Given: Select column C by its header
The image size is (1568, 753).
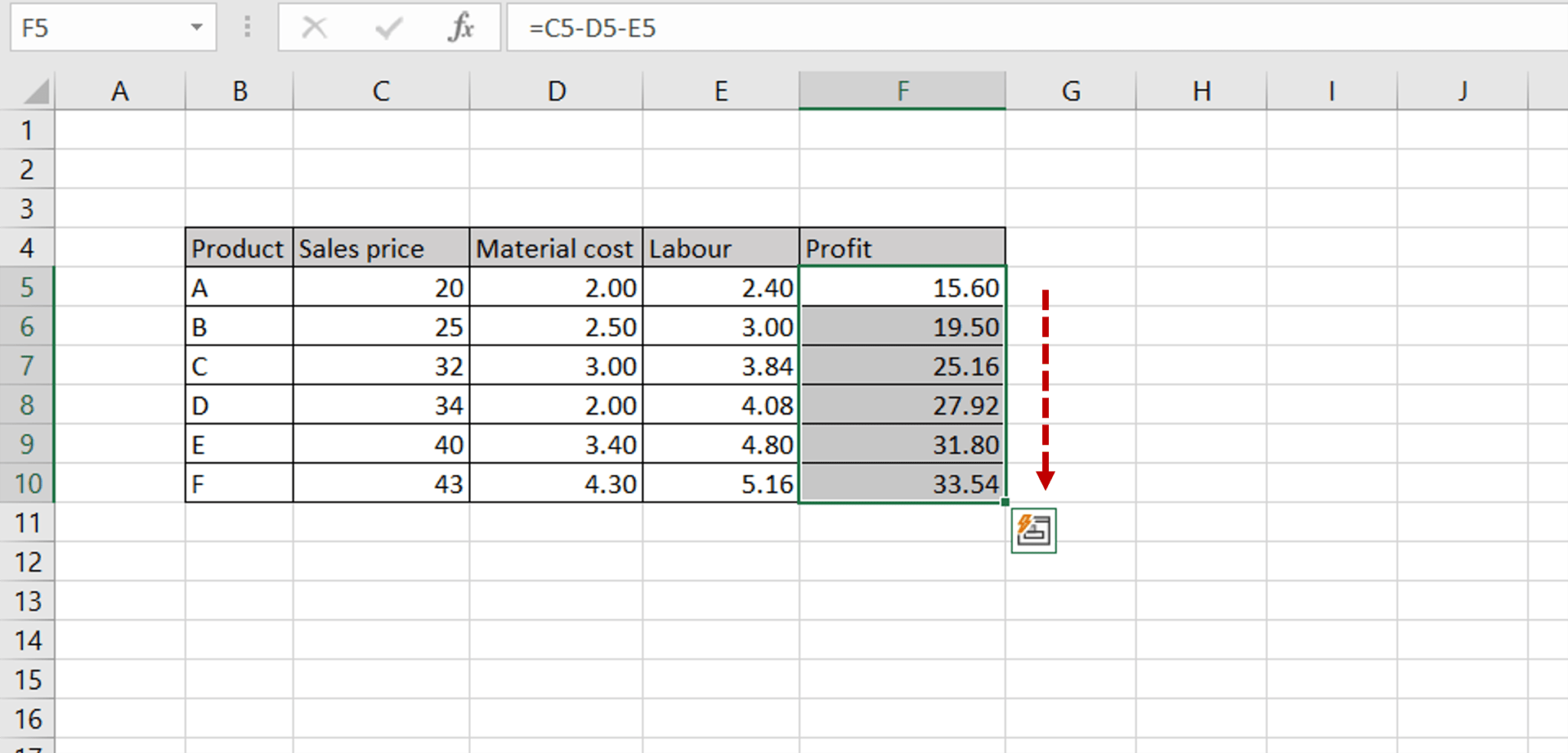Looking at the screenshot, I should [381, 90].
